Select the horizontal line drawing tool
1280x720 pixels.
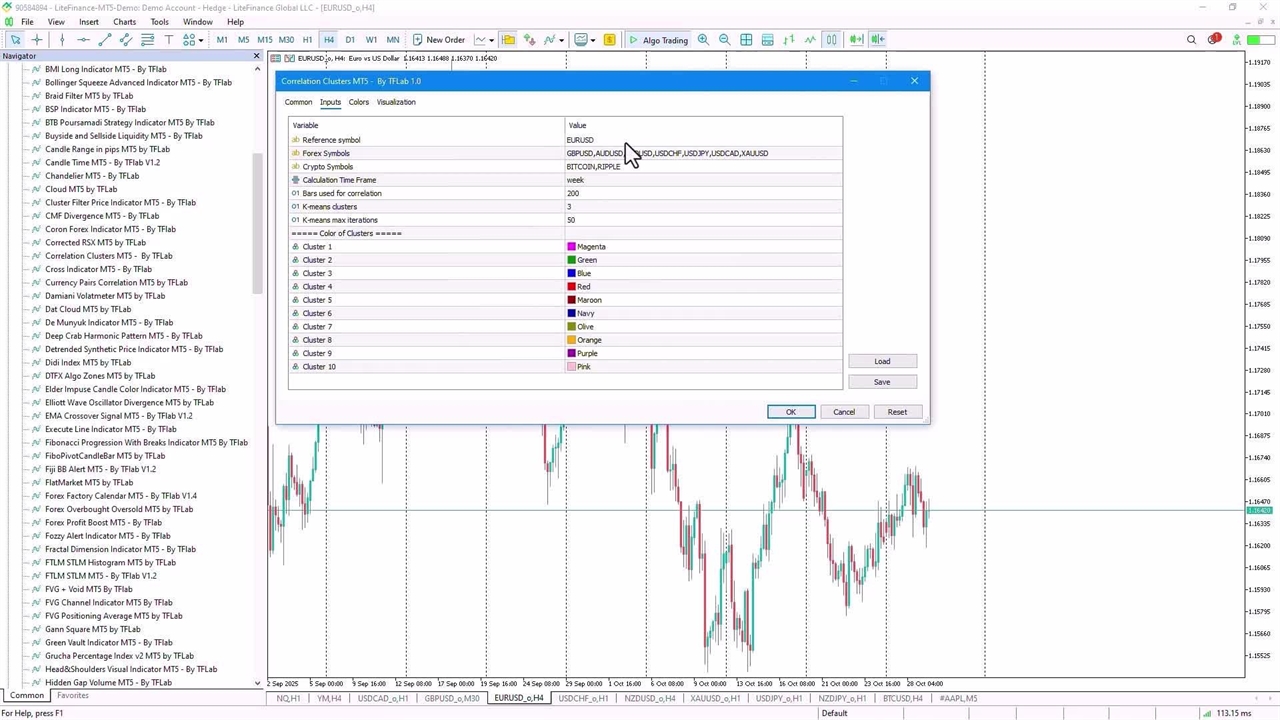tap(83, 40)
